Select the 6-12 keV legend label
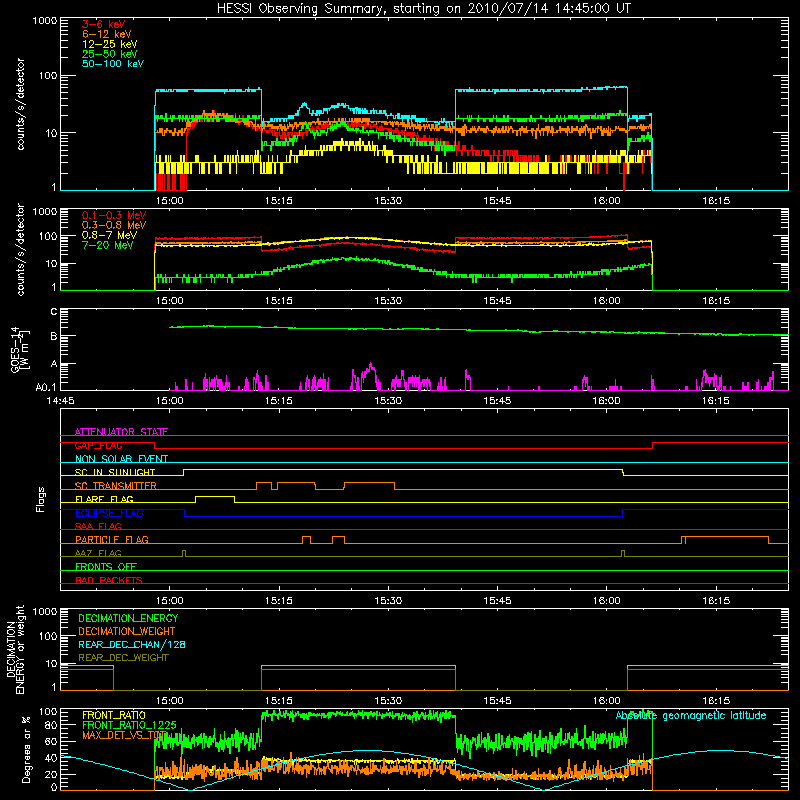This screenshot has width=800, height=800. (106, 34)
